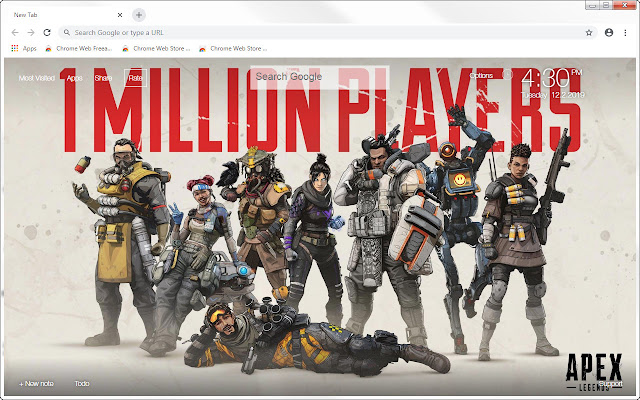Viewport: 640px width, 400px height.
Task: Bookmark this page with the star icon
Action: [x=589, y=33]
